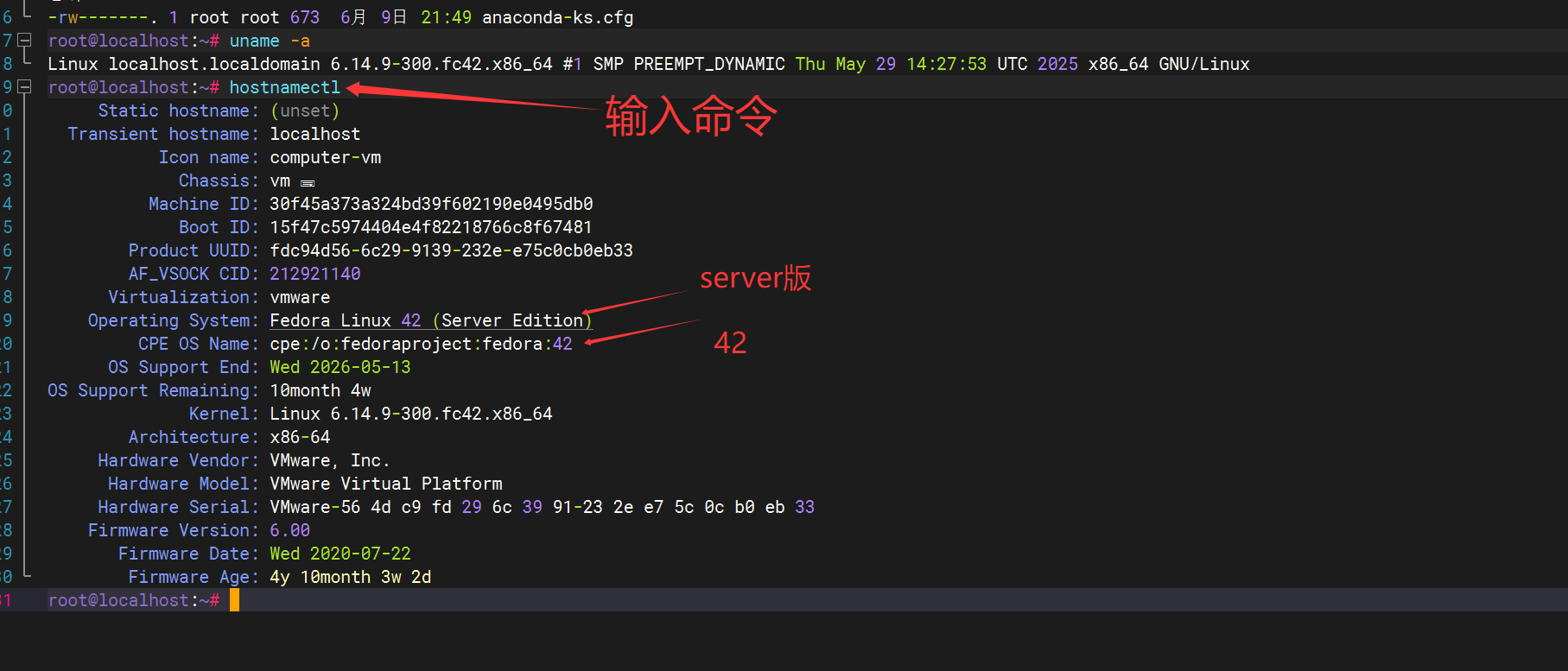Click the Hardware Serial label
This screenshot has height=671, width=1568.
click(x=178, y=507)
